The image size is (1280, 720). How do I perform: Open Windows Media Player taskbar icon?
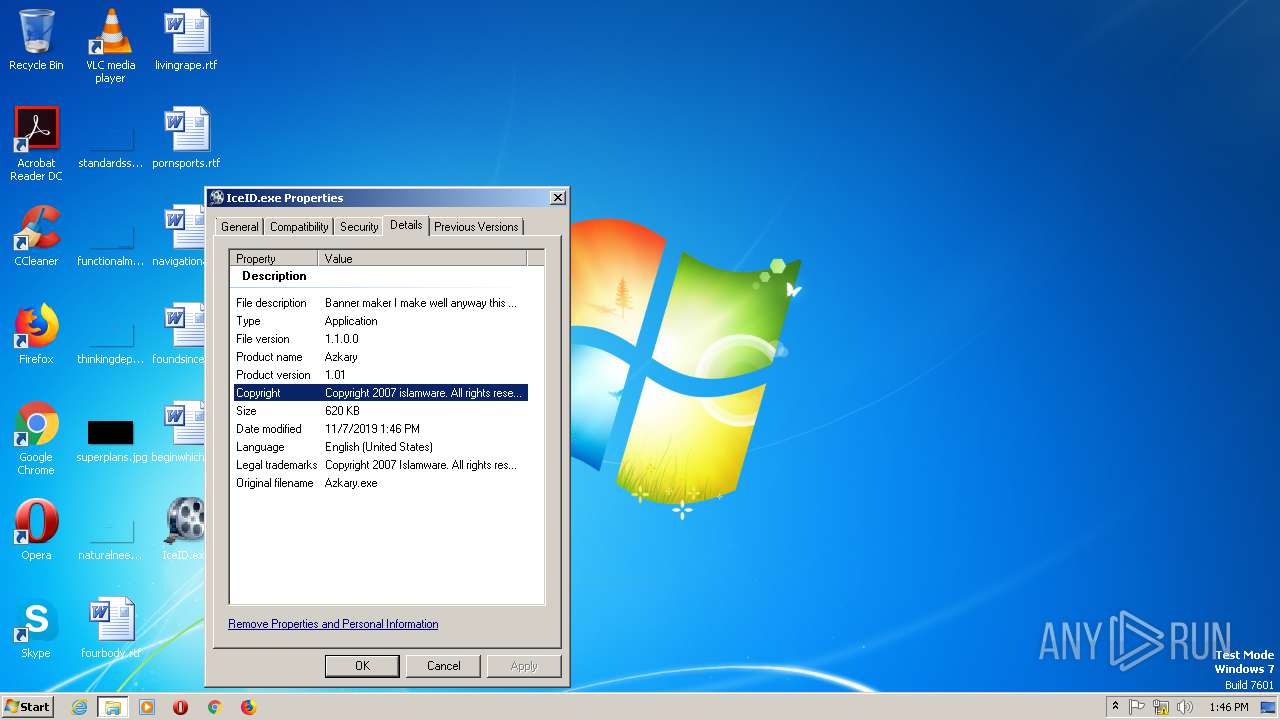[147, 707]
